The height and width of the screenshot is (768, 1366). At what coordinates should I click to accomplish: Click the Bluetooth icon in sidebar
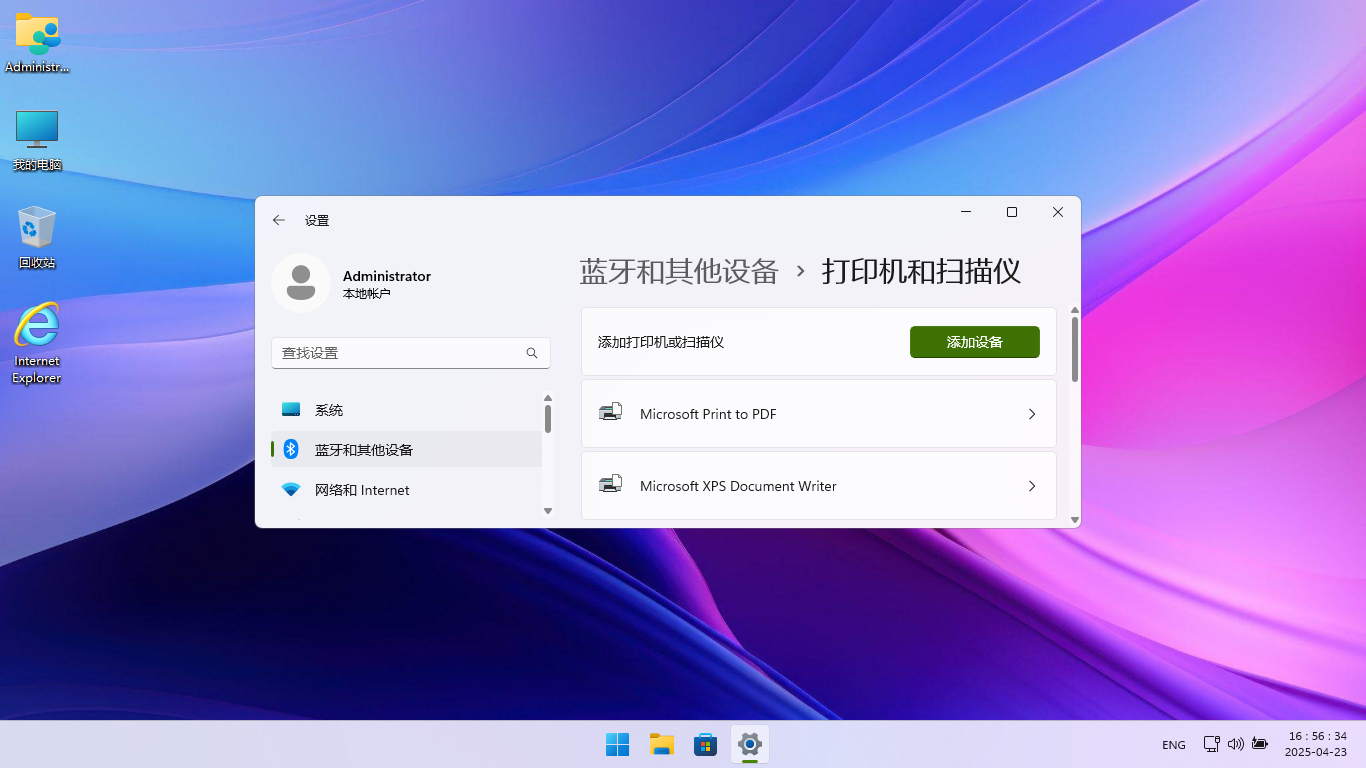pyautogui.click(x=291, y=449)
